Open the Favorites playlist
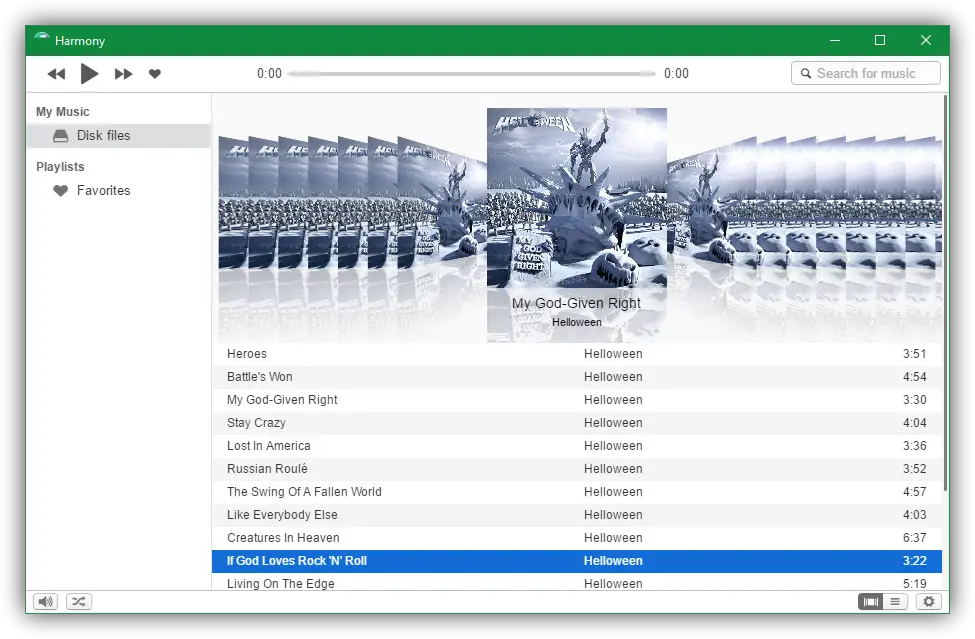975x639 pixels. coord(118,191)
